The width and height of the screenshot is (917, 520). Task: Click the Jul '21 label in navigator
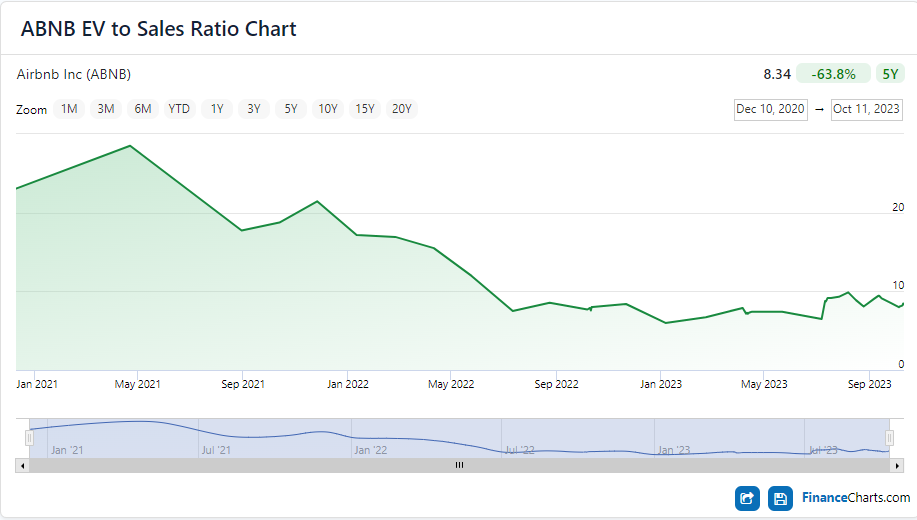(216, 450)
